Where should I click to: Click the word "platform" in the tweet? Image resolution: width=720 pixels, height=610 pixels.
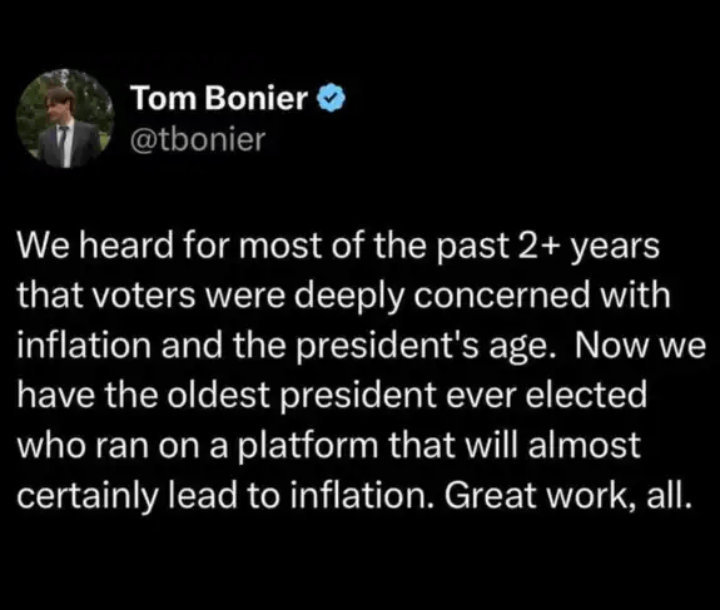click(x=307, y=446)
